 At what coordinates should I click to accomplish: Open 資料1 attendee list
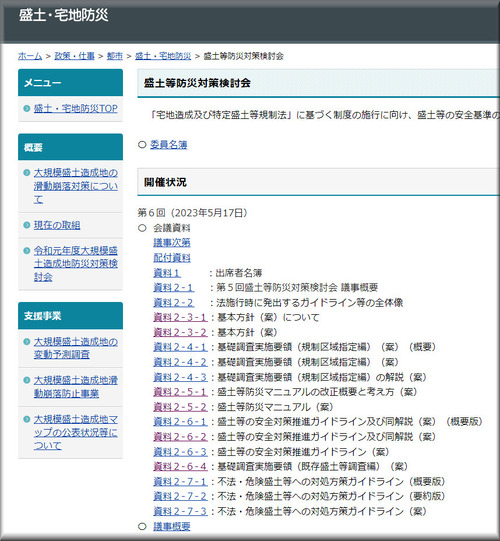coord(167,273)
